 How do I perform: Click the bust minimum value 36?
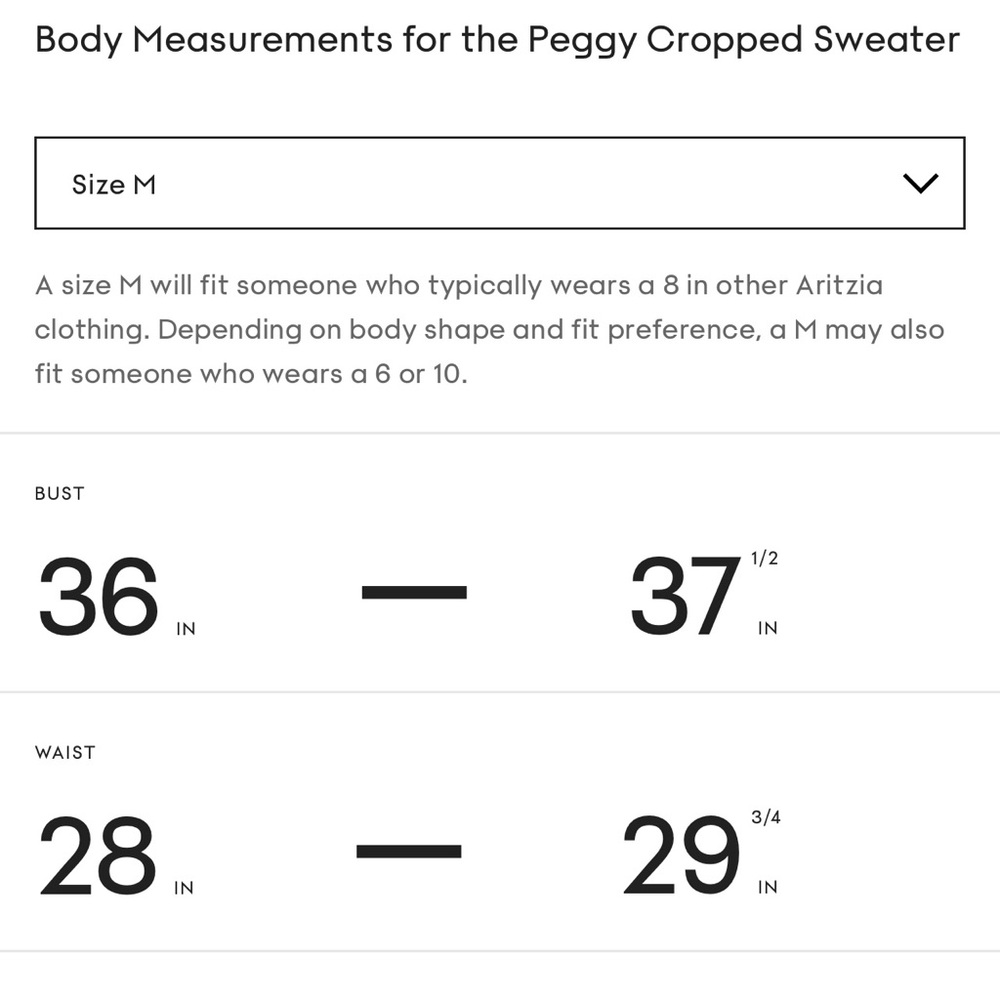coord(98,596)
